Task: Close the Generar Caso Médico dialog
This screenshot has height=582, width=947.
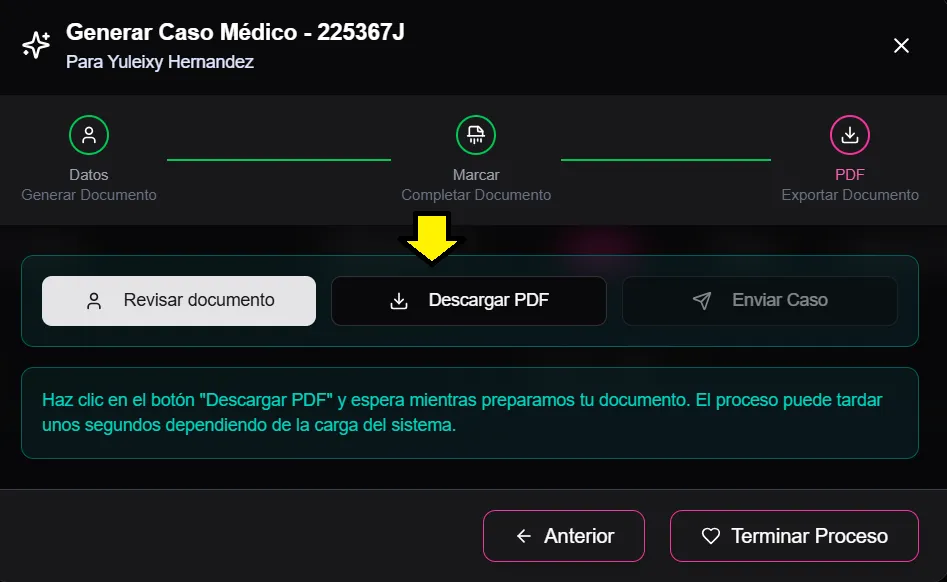Action: click(x=901, y=46)
